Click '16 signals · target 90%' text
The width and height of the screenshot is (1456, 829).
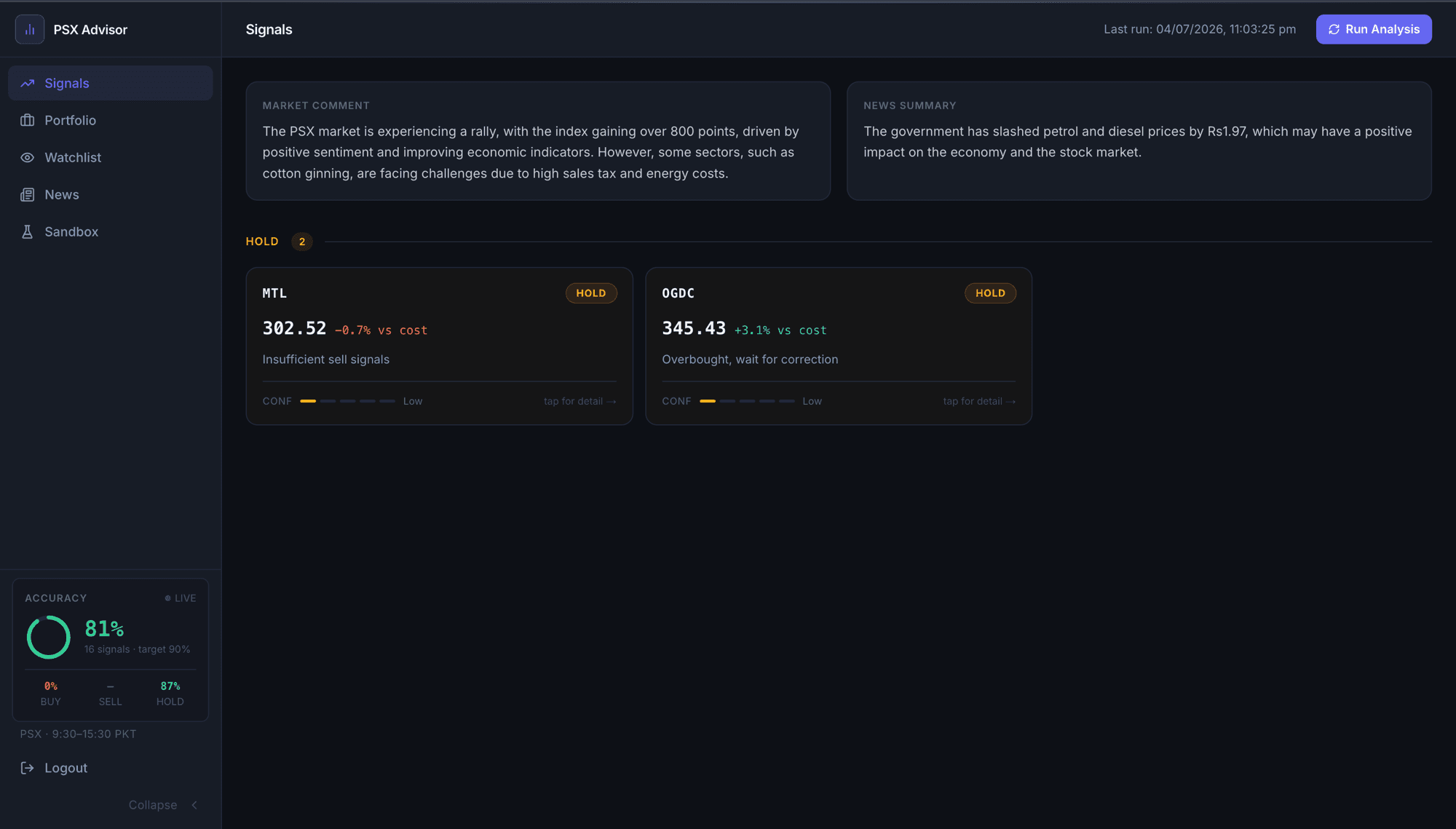pos(137,649)
